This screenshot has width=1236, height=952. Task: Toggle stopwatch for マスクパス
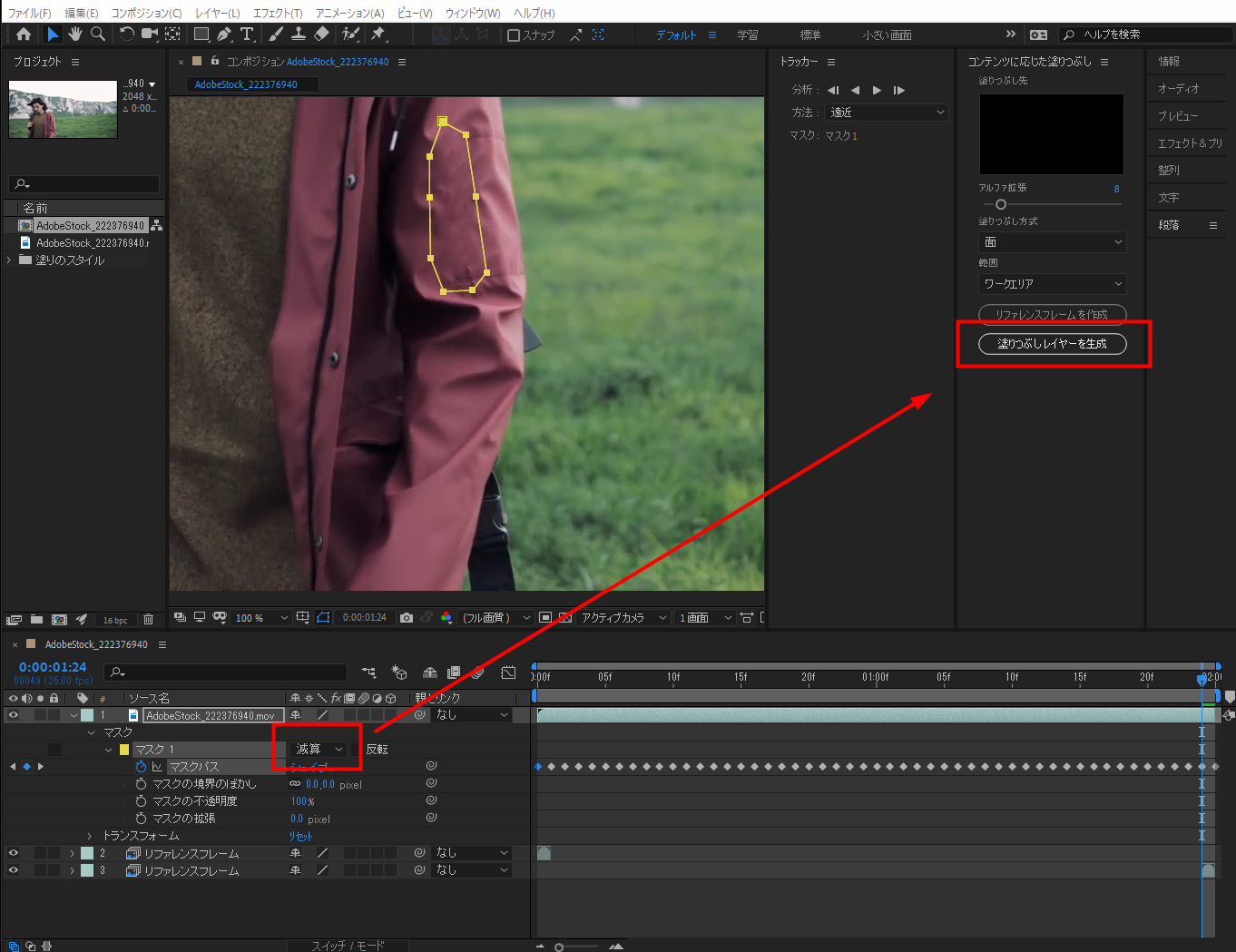[x=141, y=767]
